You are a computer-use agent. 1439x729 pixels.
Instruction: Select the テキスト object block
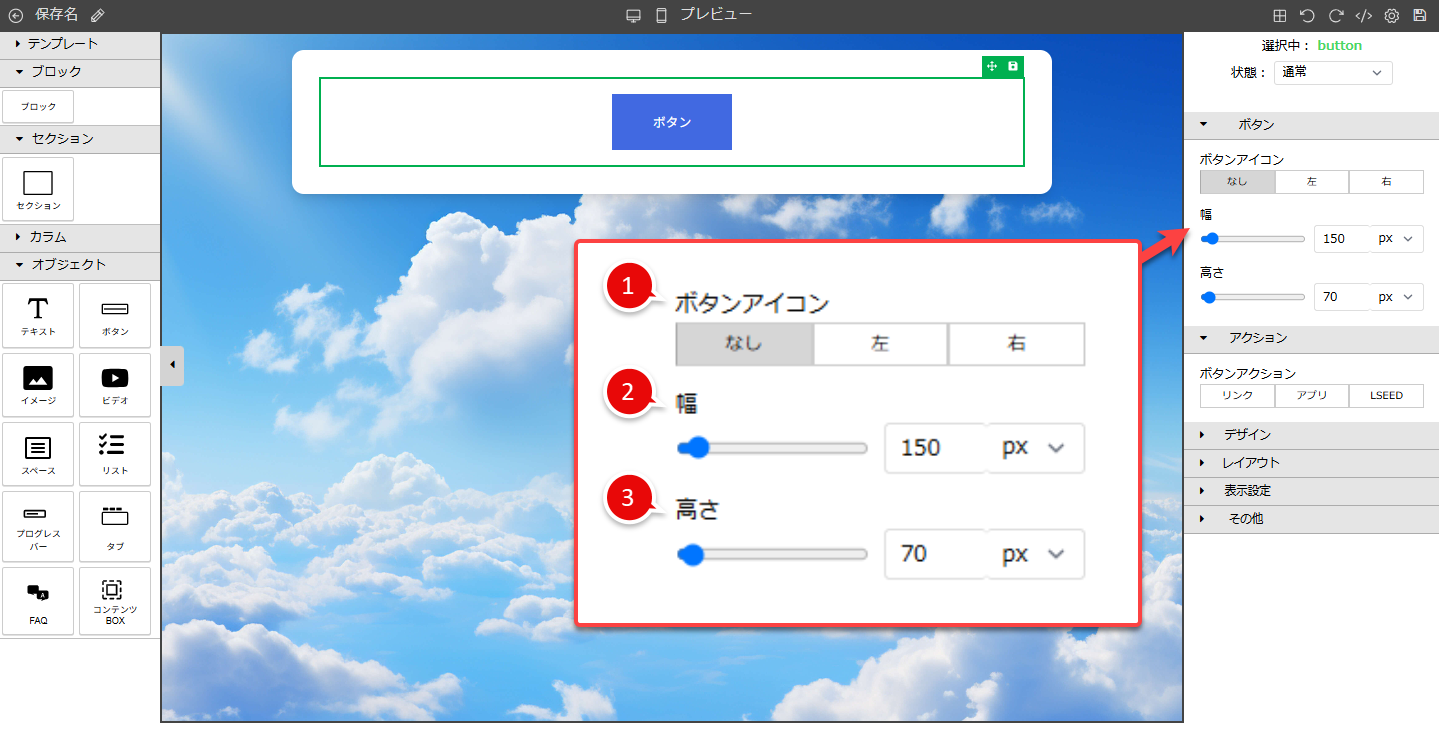(x=38, y=317)
